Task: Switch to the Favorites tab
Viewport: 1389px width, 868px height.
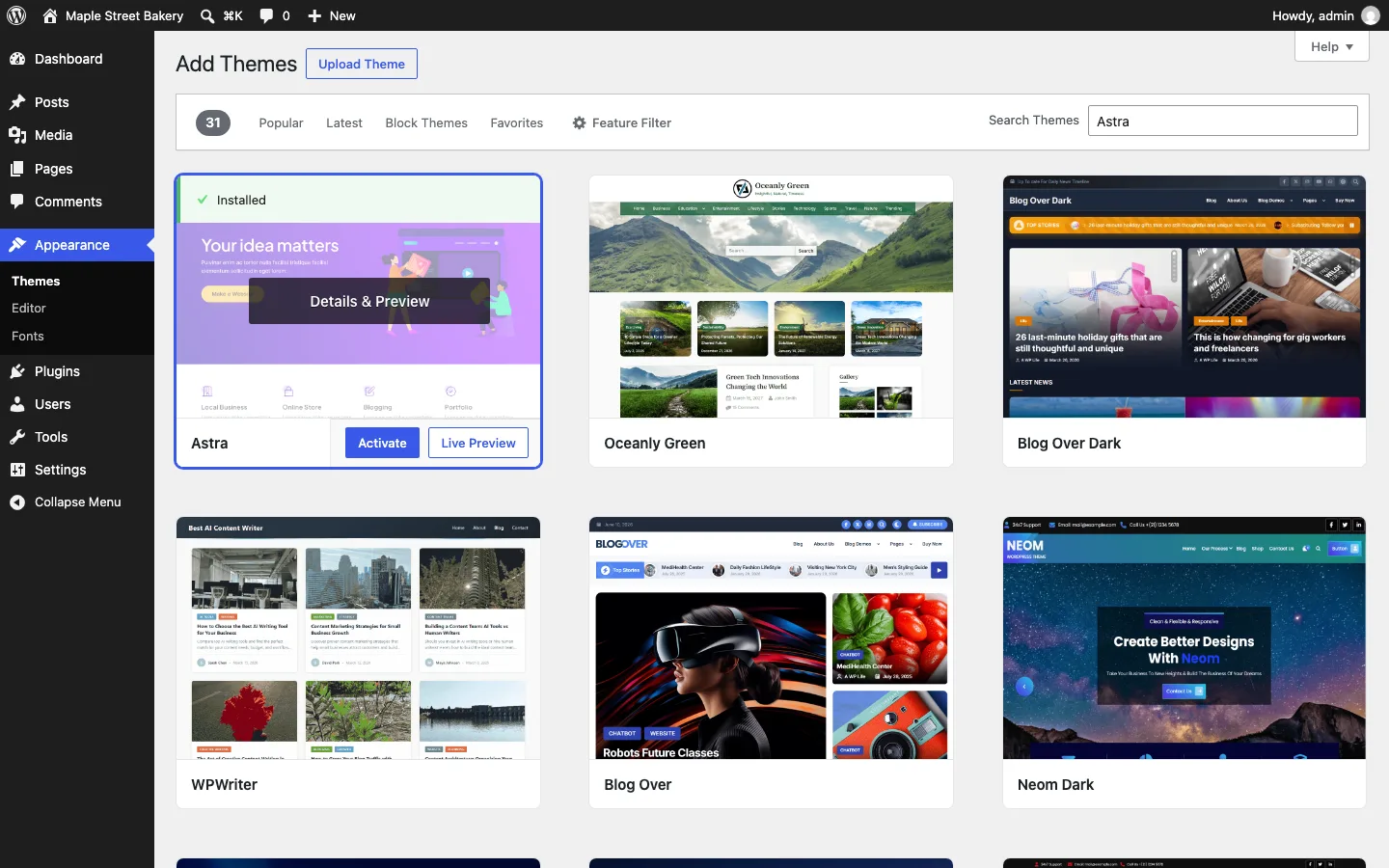Action: click(x=517, y=122)
